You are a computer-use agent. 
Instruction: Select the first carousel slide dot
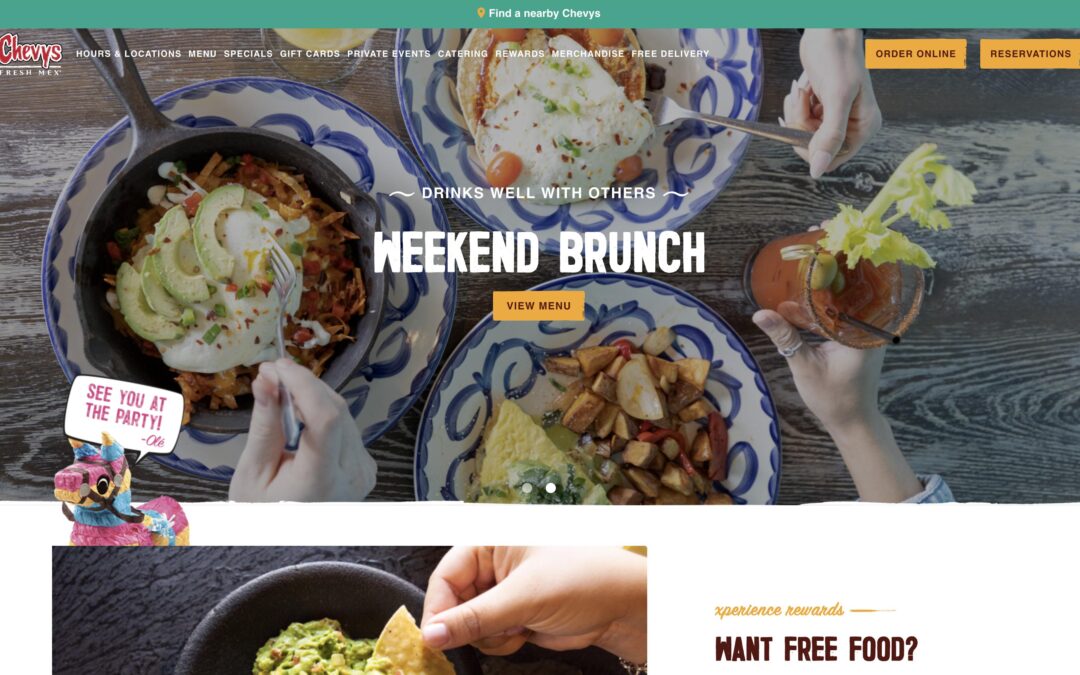coord(527,488)
